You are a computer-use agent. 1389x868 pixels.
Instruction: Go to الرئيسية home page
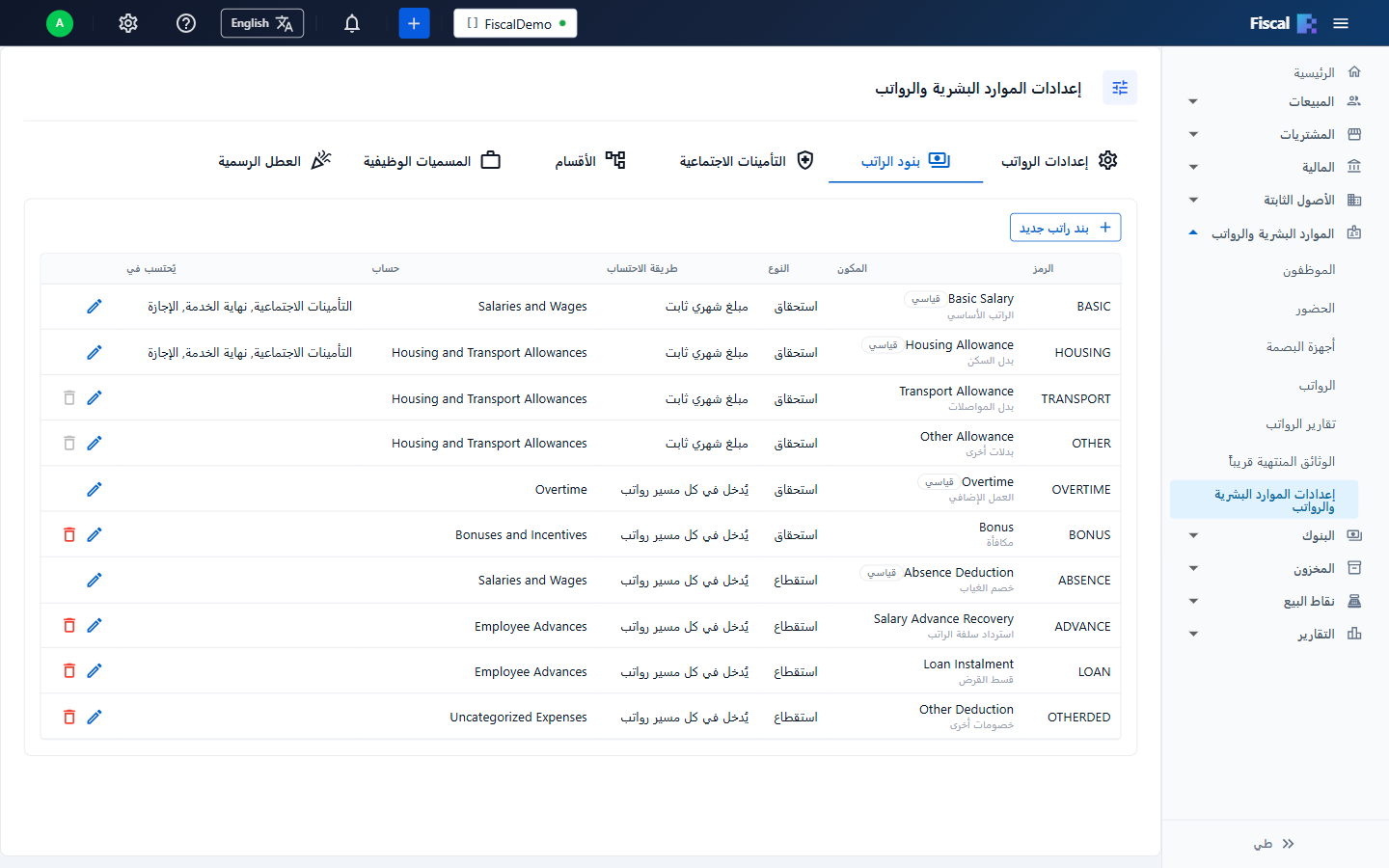tap(1326, 72)
